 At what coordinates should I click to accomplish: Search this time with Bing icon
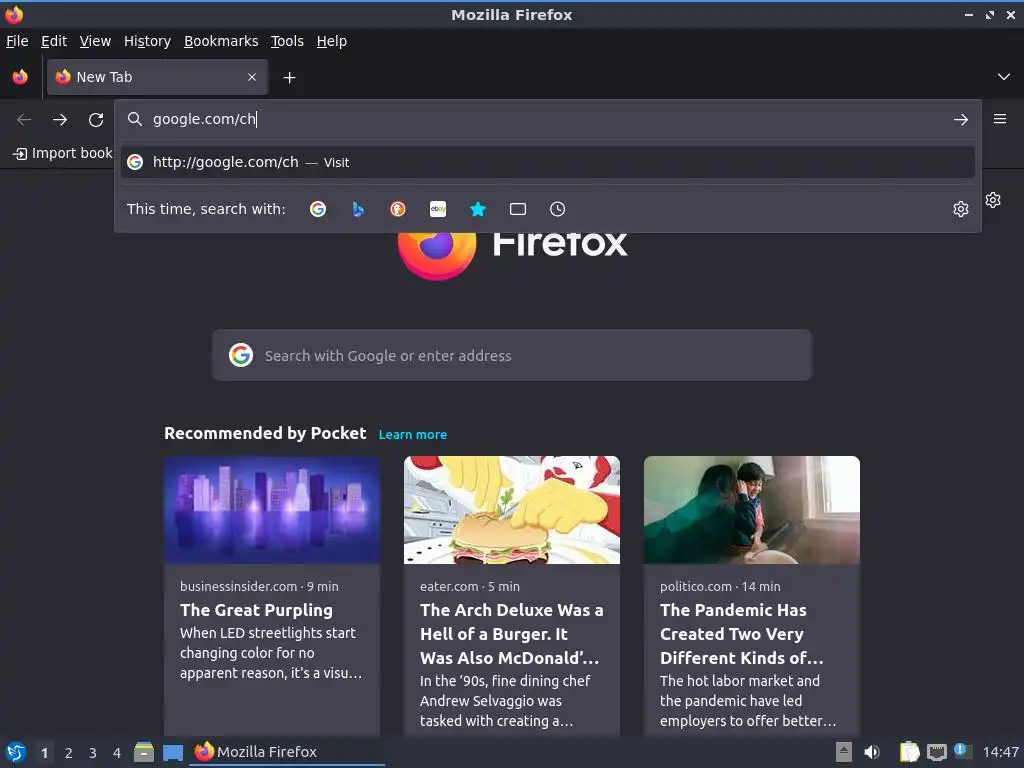(358, 209)
